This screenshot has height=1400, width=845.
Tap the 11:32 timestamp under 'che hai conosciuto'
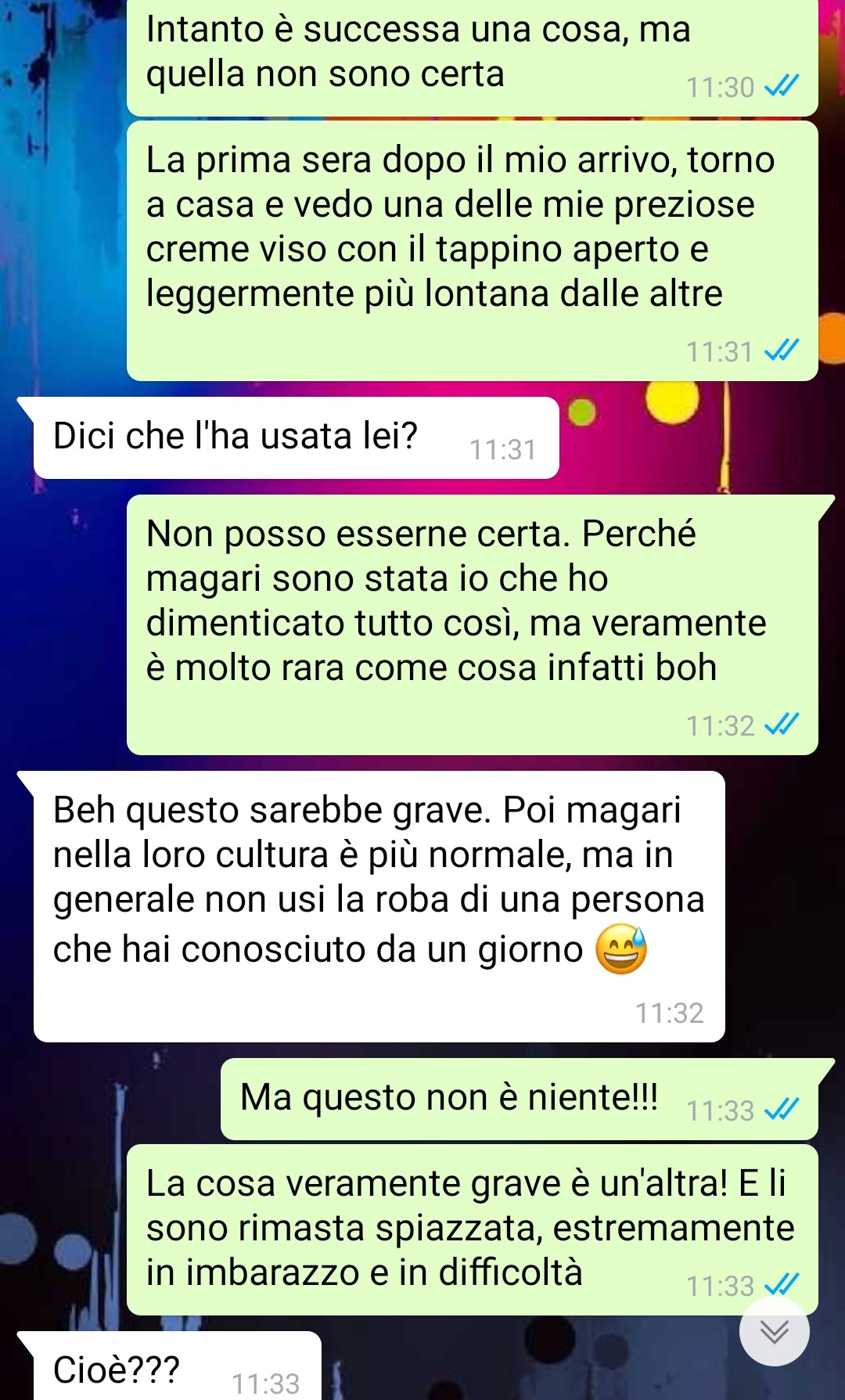tap(670, 1013)
